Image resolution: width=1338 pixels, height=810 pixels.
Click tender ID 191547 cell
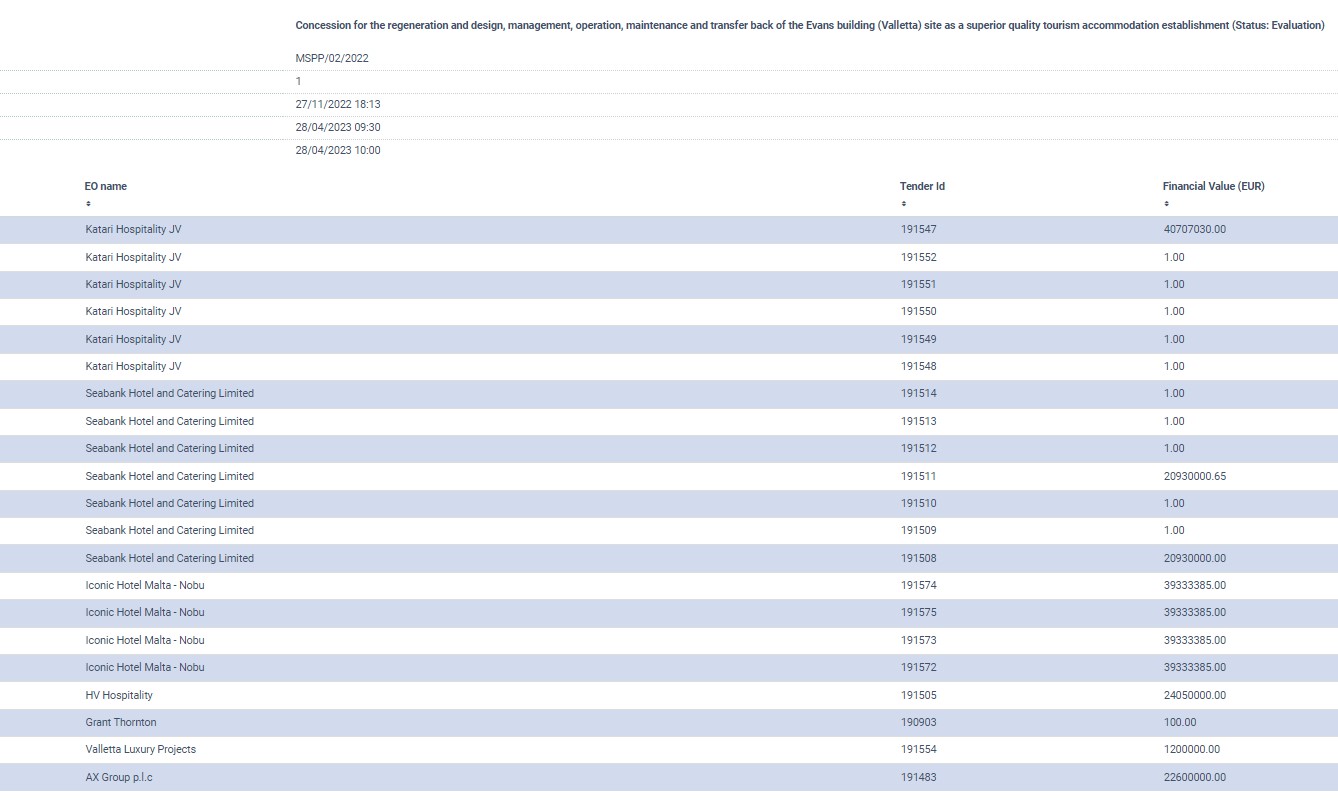pos(918,230)
